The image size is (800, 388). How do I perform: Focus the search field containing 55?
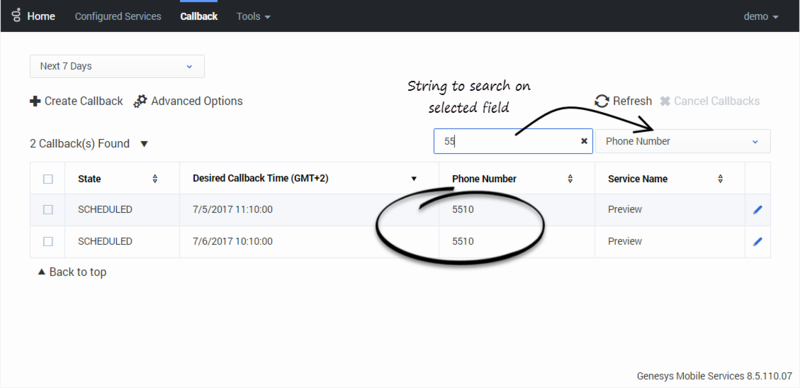point(513,141)
